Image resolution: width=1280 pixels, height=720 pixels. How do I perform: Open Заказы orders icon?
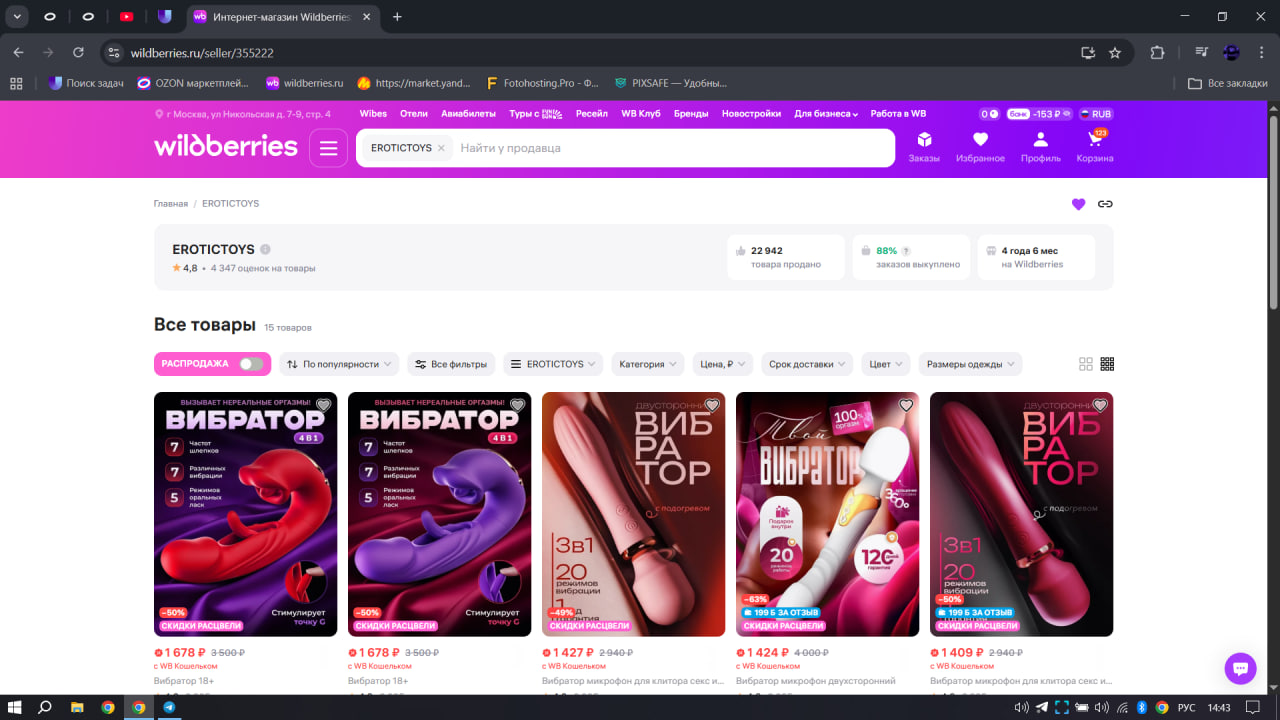pos(924,147)
